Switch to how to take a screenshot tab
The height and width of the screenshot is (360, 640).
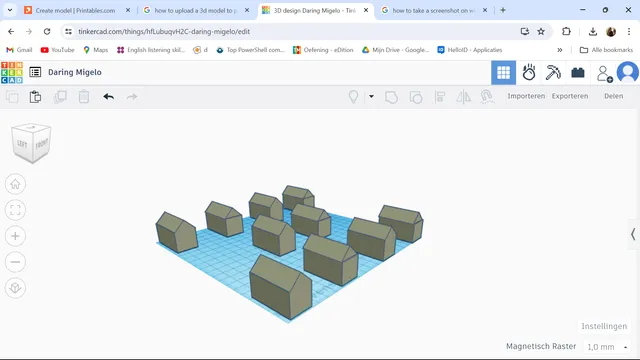coord(433,11)
